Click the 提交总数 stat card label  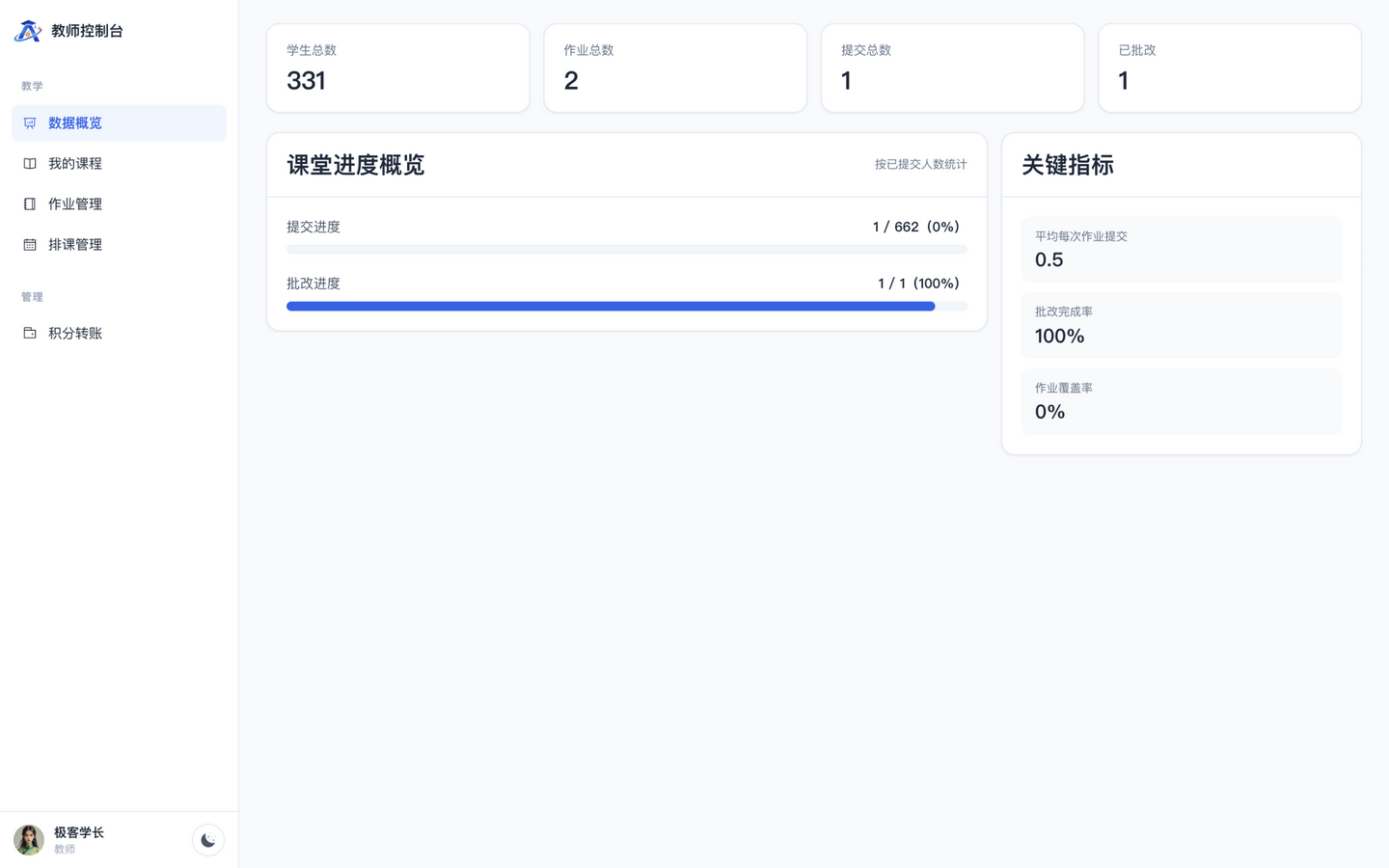866,50
